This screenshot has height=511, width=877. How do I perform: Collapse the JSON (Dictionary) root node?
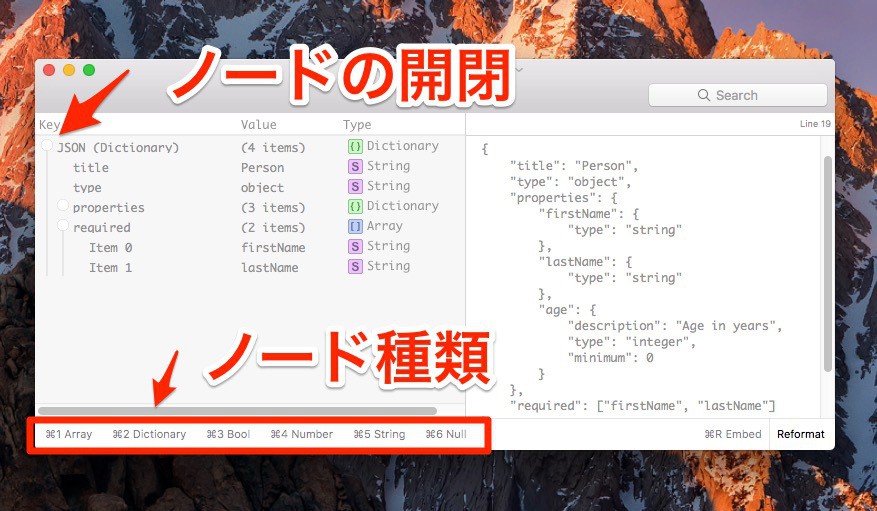(x=48, y=145)
